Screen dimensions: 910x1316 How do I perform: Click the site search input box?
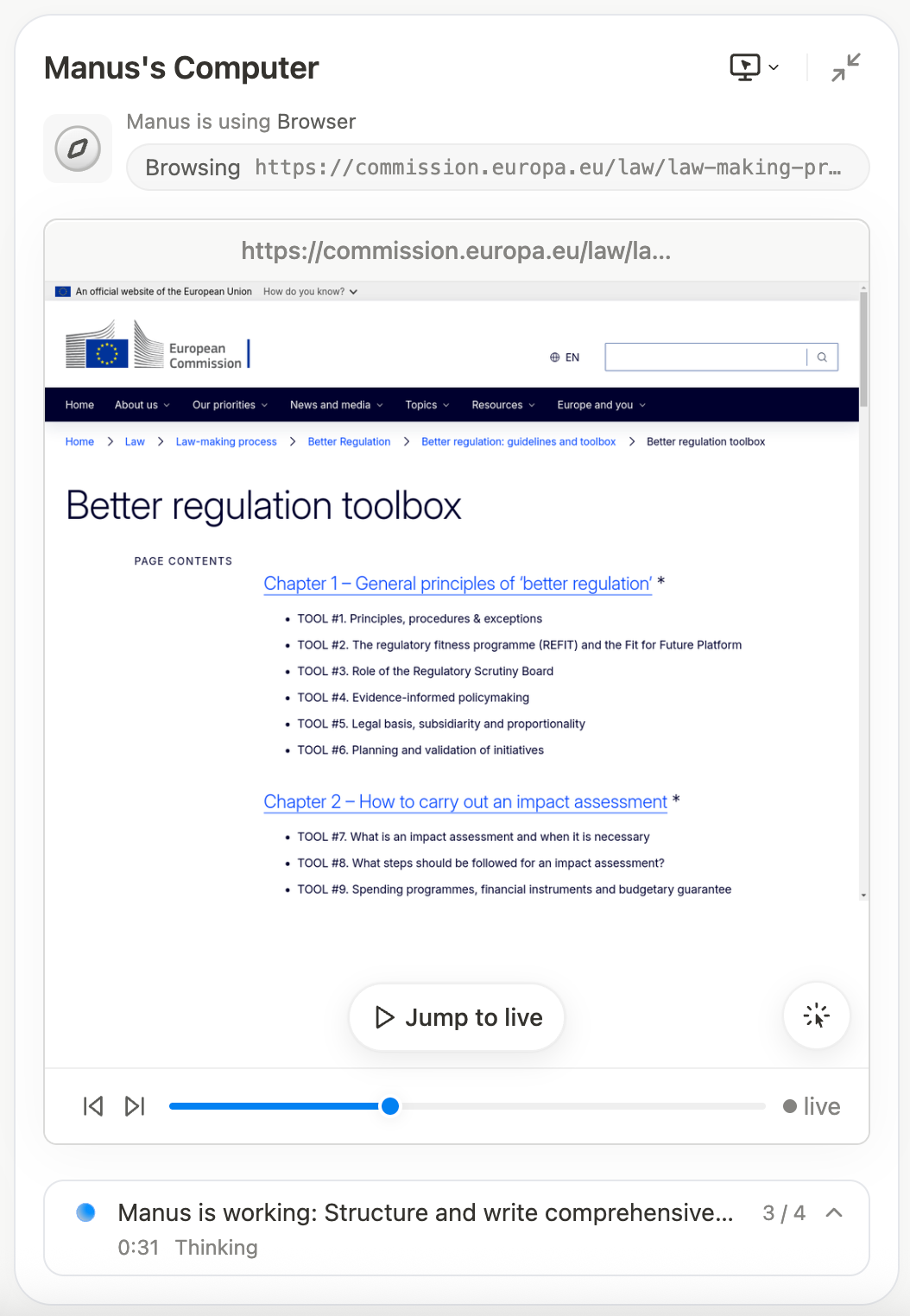tap(705, 357)
